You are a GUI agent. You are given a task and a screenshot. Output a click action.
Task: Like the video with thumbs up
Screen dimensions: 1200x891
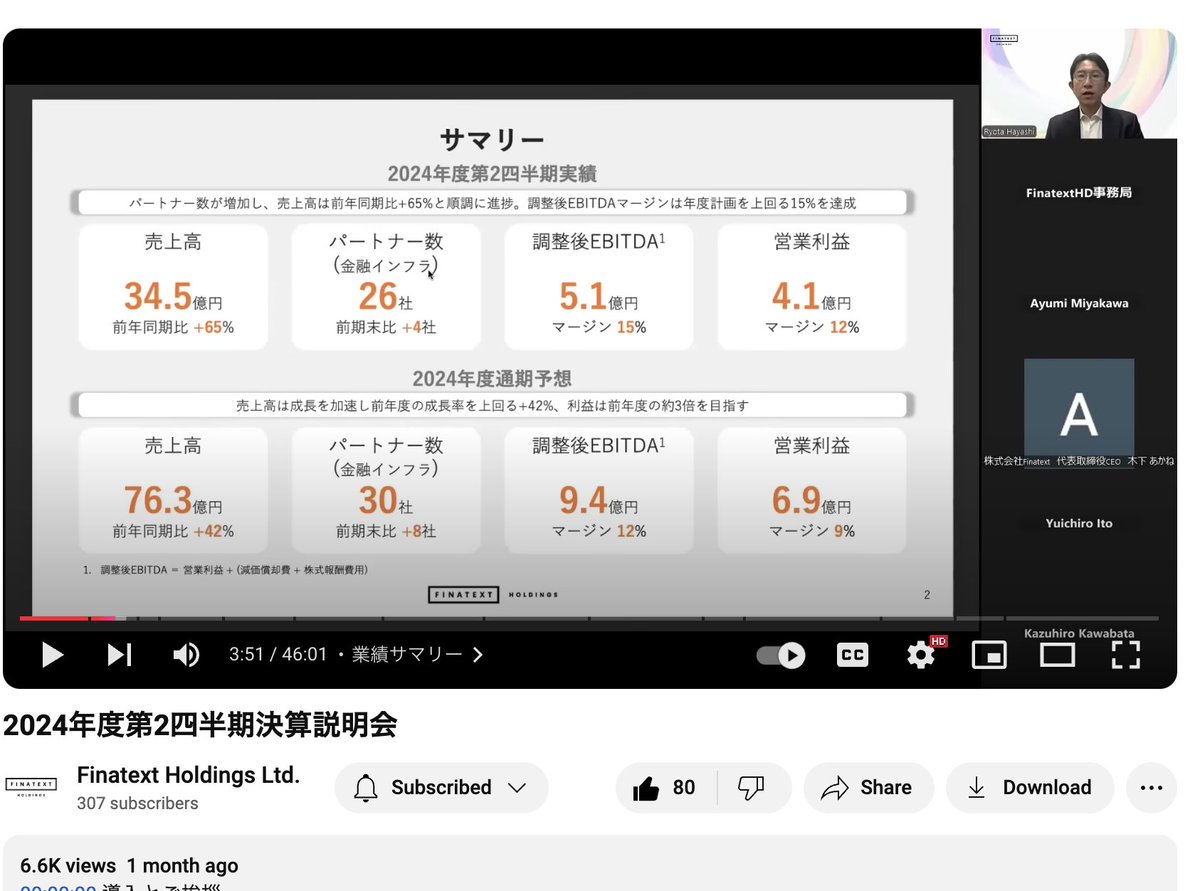click(x=665, y=788)
